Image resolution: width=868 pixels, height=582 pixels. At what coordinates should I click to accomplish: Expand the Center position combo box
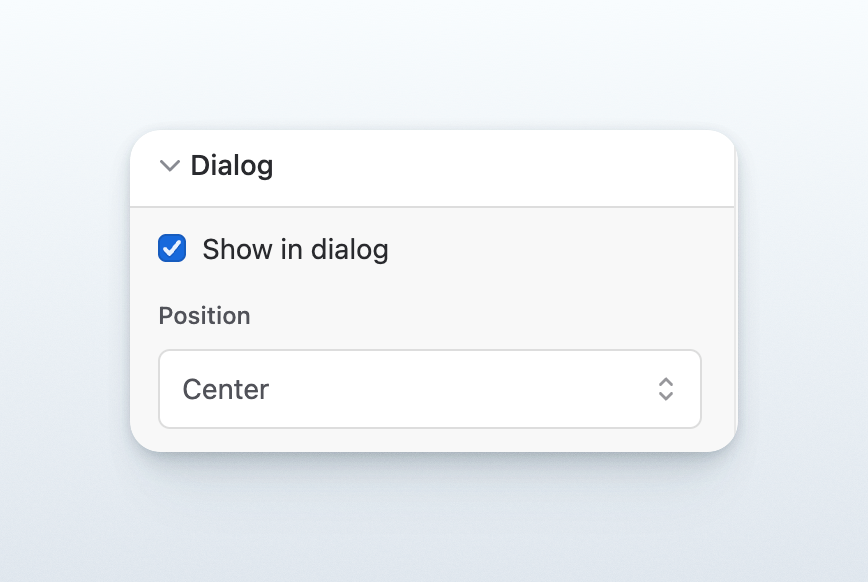point(430,389)
